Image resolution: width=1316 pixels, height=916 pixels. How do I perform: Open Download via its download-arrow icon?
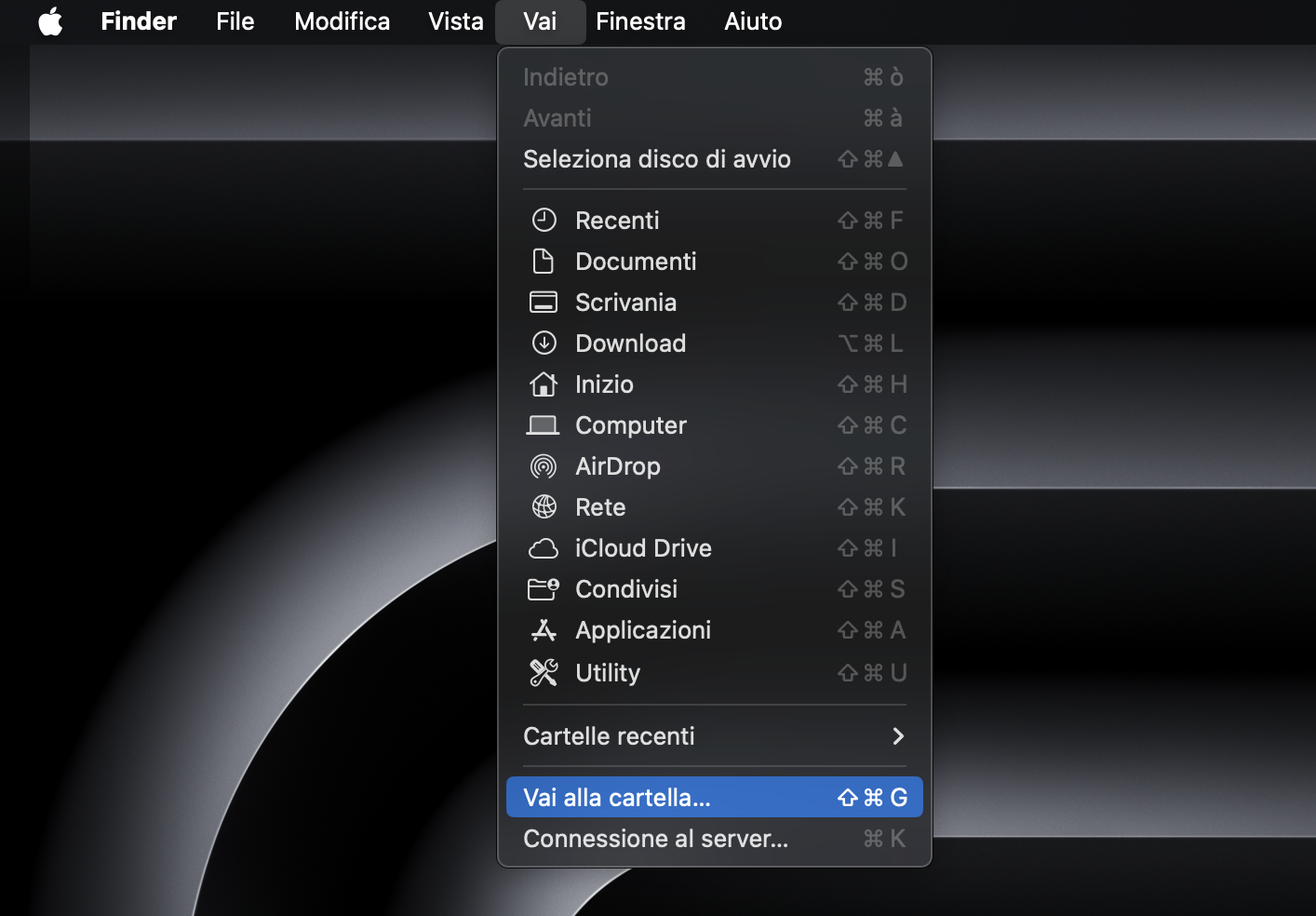point(544,343)
